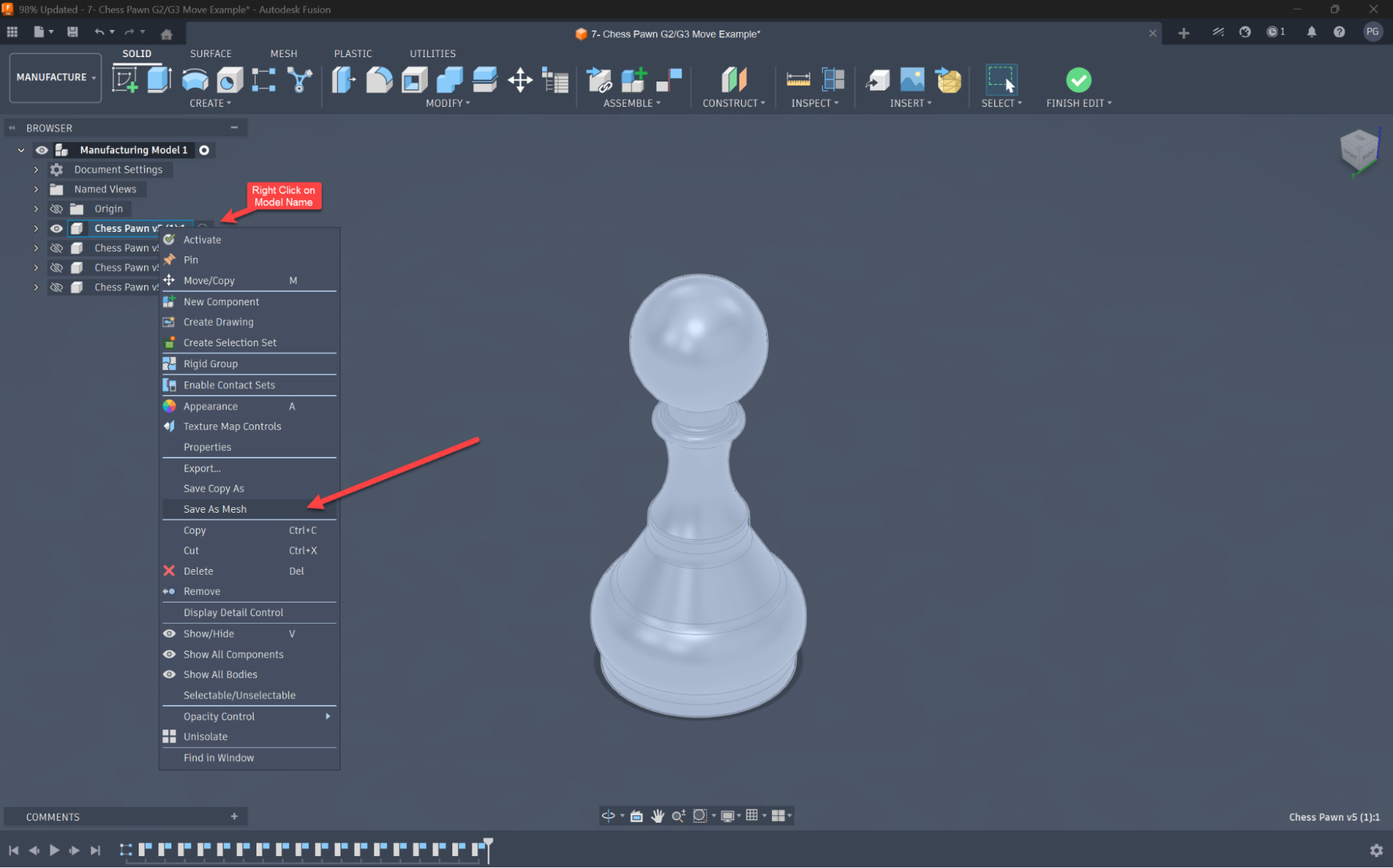Screen dimensions: 1393x868
Task: Open timeline settings gear
Action: [x=1376, y=850]
